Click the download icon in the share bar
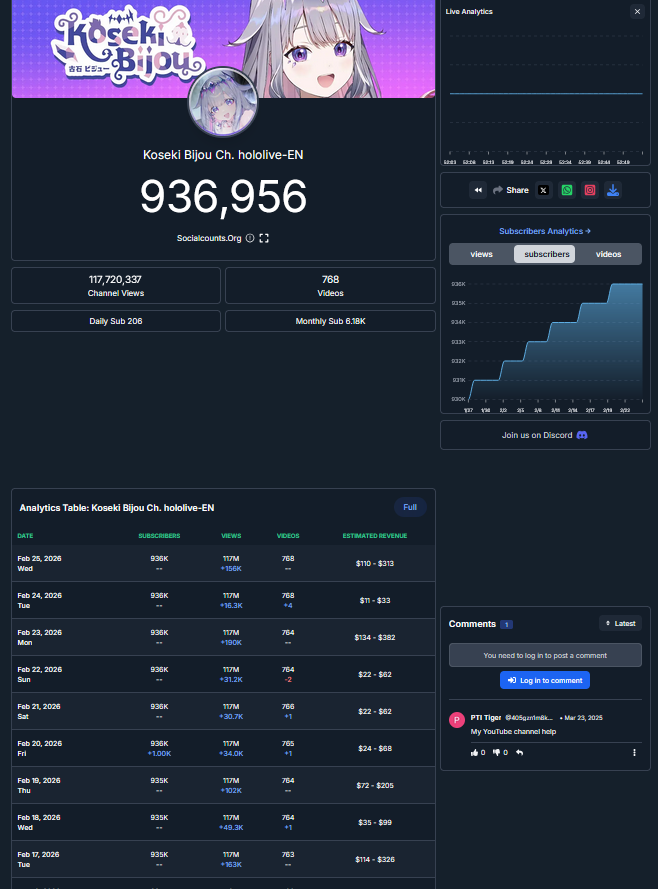Viewport: 658px width, 889px height. tap(613, 190)
